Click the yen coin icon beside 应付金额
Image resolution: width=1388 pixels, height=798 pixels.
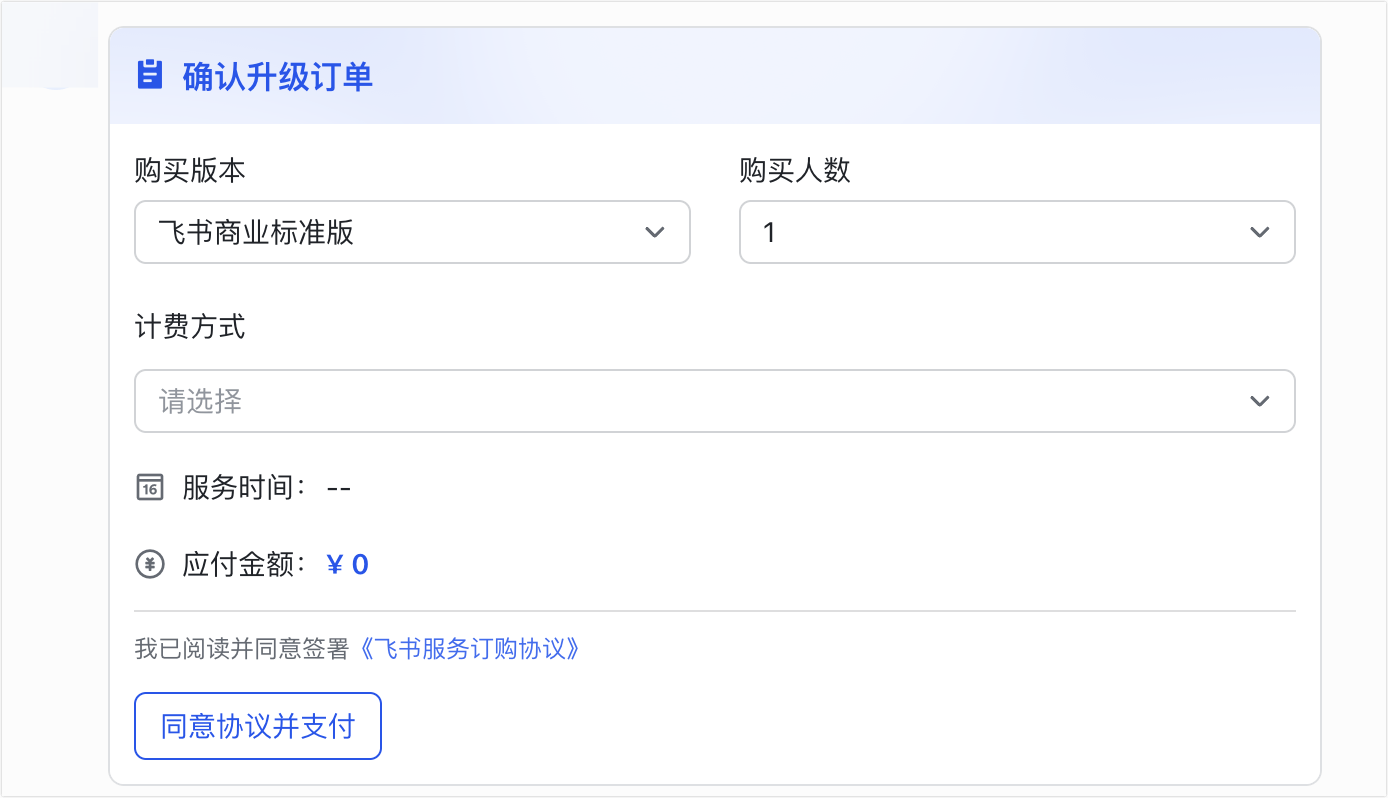point(149,565)
